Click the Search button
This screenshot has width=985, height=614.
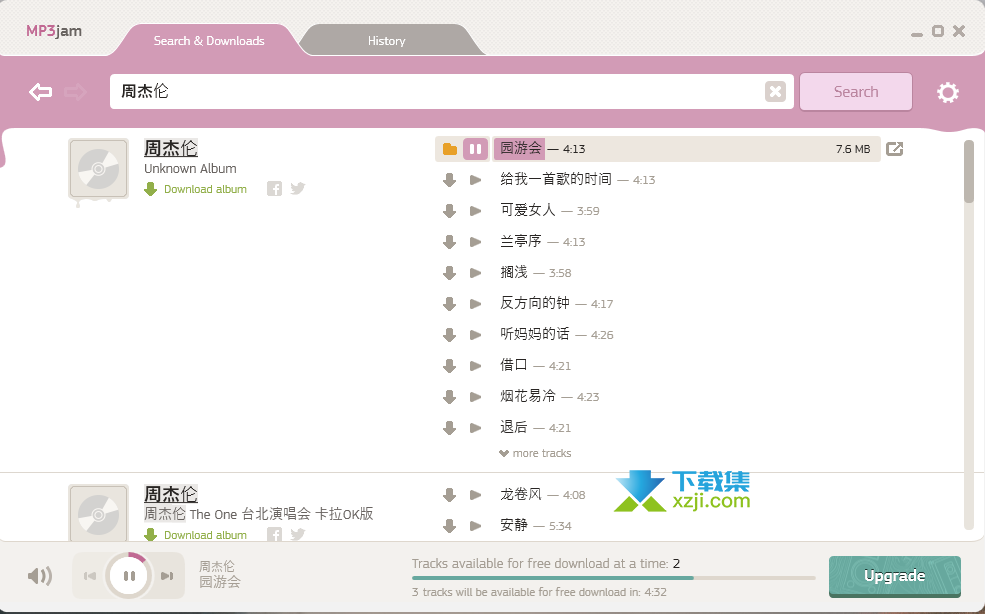tap(856, 92)
